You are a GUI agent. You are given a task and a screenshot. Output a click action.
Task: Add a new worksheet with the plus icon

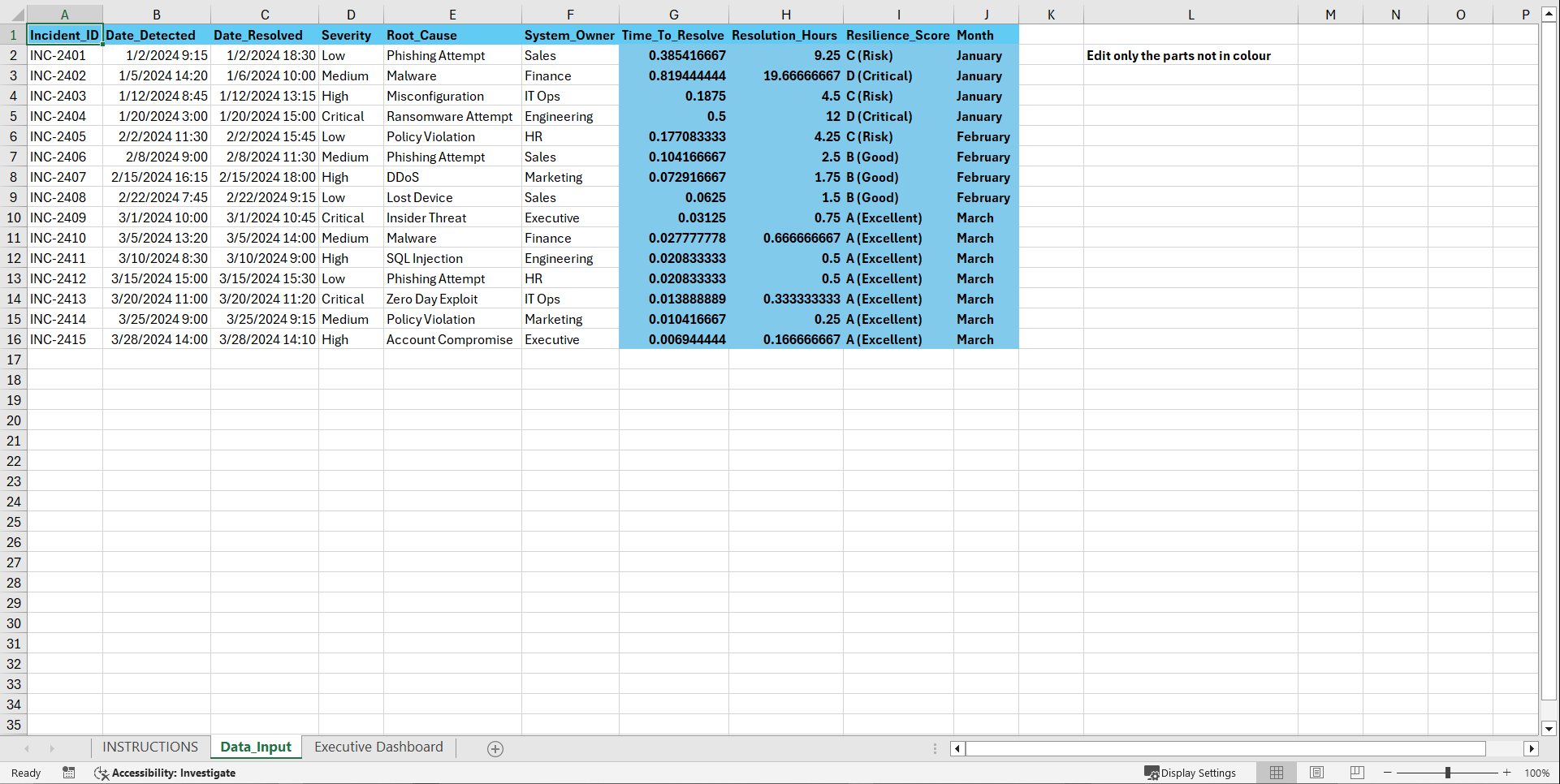pyautogui.click(x=495, y=748)
